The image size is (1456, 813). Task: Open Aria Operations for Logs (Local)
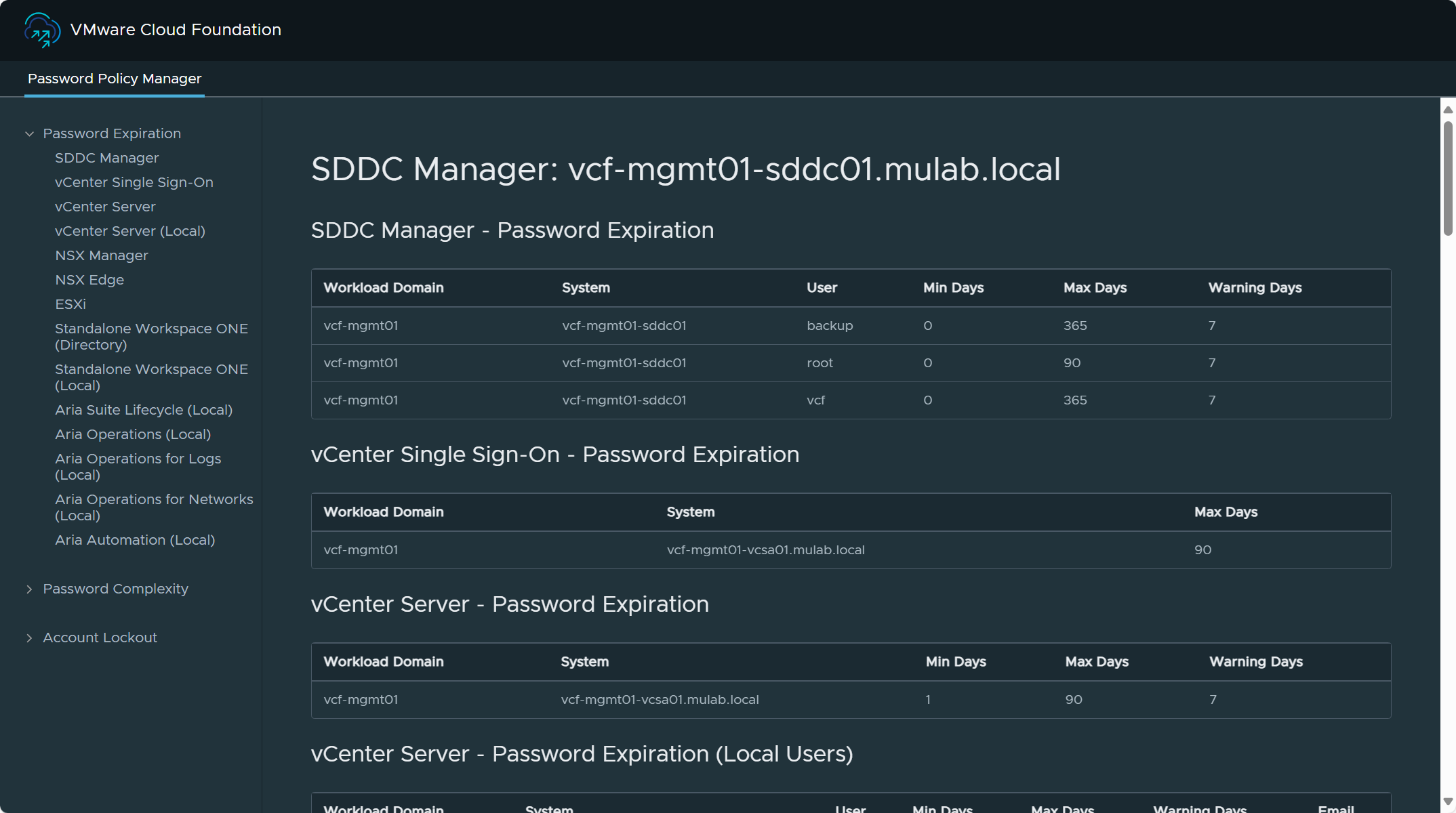(138, 467)
